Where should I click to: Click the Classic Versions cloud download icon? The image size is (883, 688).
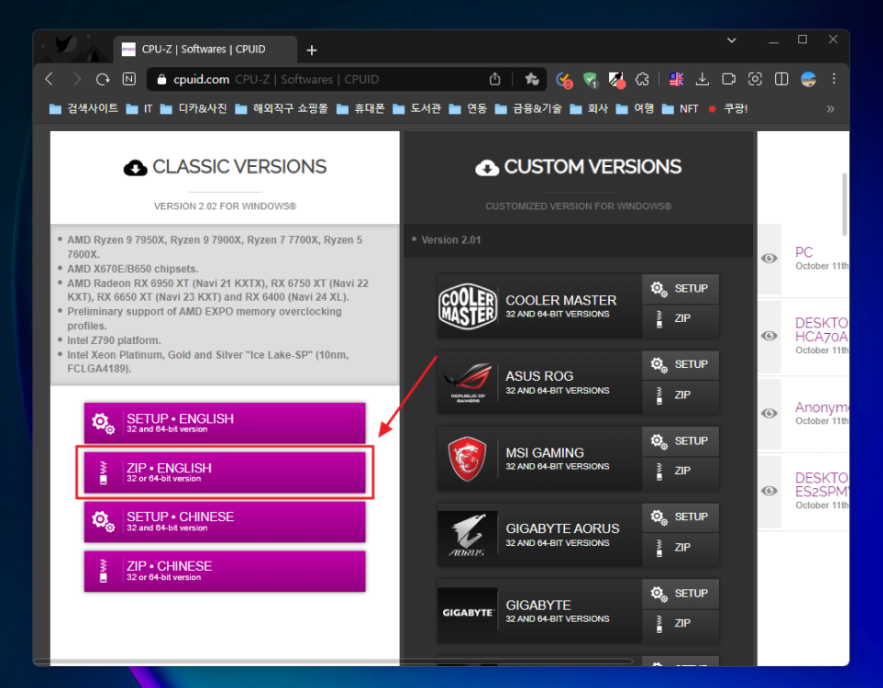tap(135, 167)
